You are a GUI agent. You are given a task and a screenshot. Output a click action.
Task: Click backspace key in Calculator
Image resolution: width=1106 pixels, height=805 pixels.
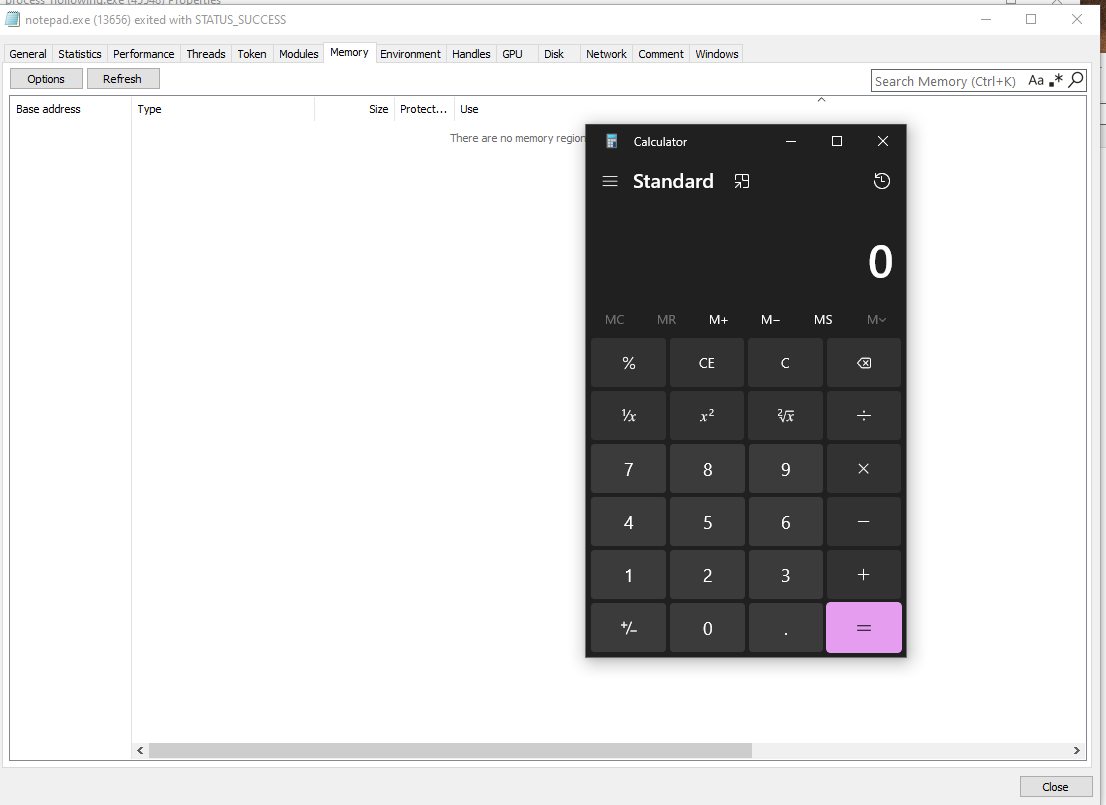863,363
